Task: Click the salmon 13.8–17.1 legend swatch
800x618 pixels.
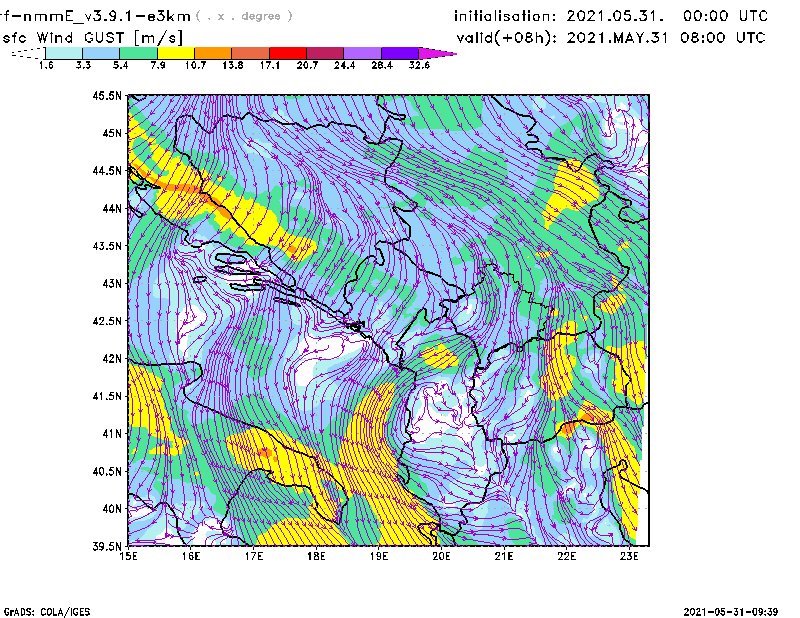Action: click(251, 53)
